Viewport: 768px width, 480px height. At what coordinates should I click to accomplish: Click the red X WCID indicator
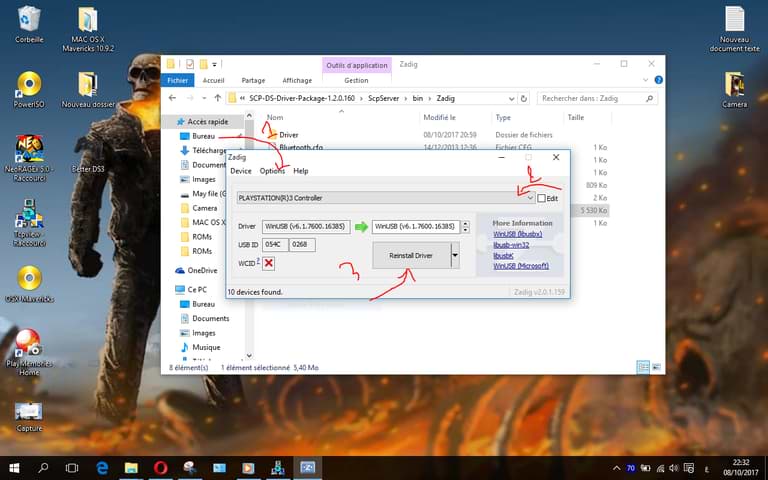[x=268, y=263]
